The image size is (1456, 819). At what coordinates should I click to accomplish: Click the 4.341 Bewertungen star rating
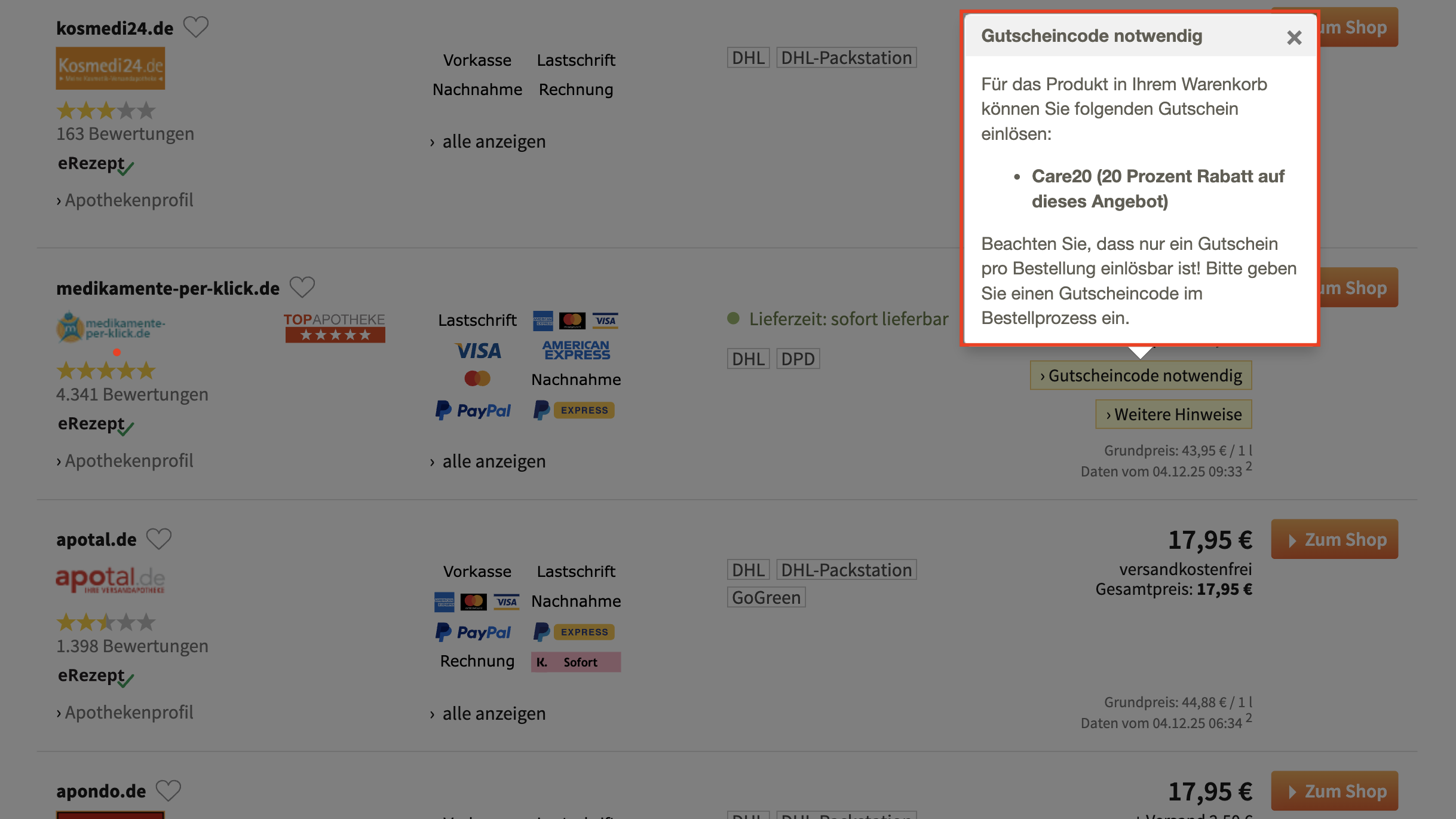point(106,371)
